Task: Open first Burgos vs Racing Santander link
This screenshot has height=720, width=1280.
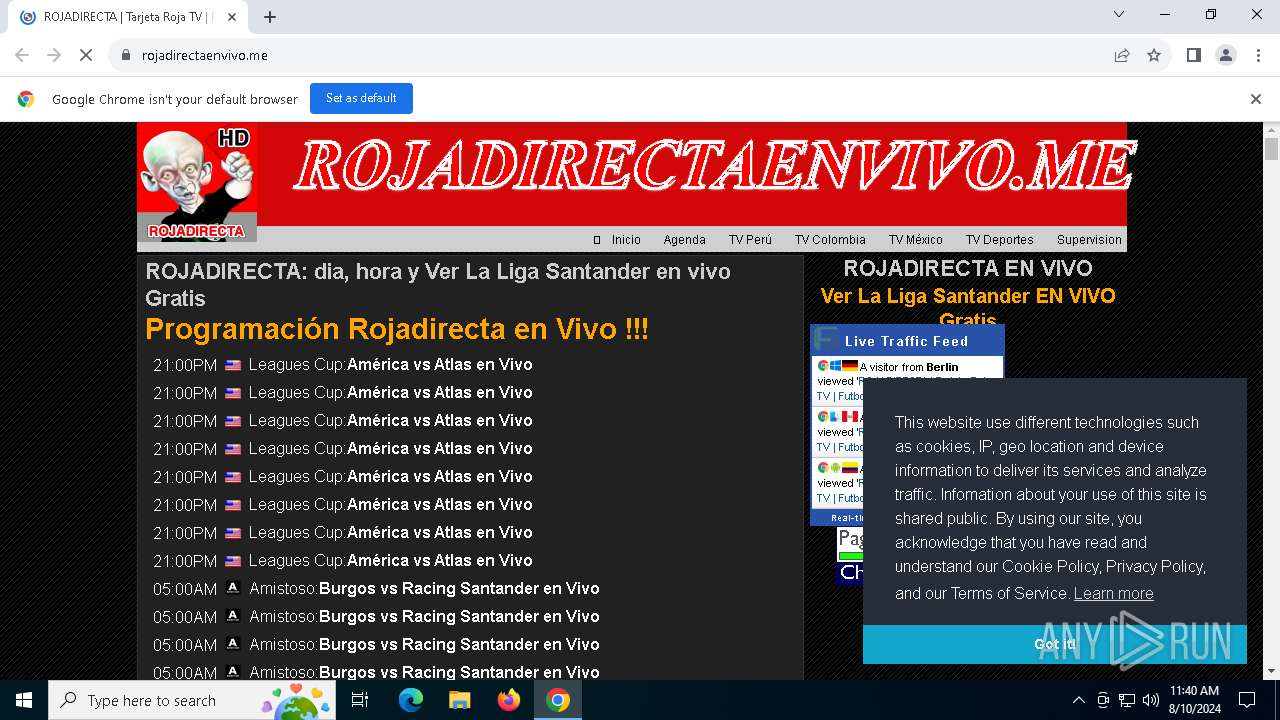Action: (459, 589)
